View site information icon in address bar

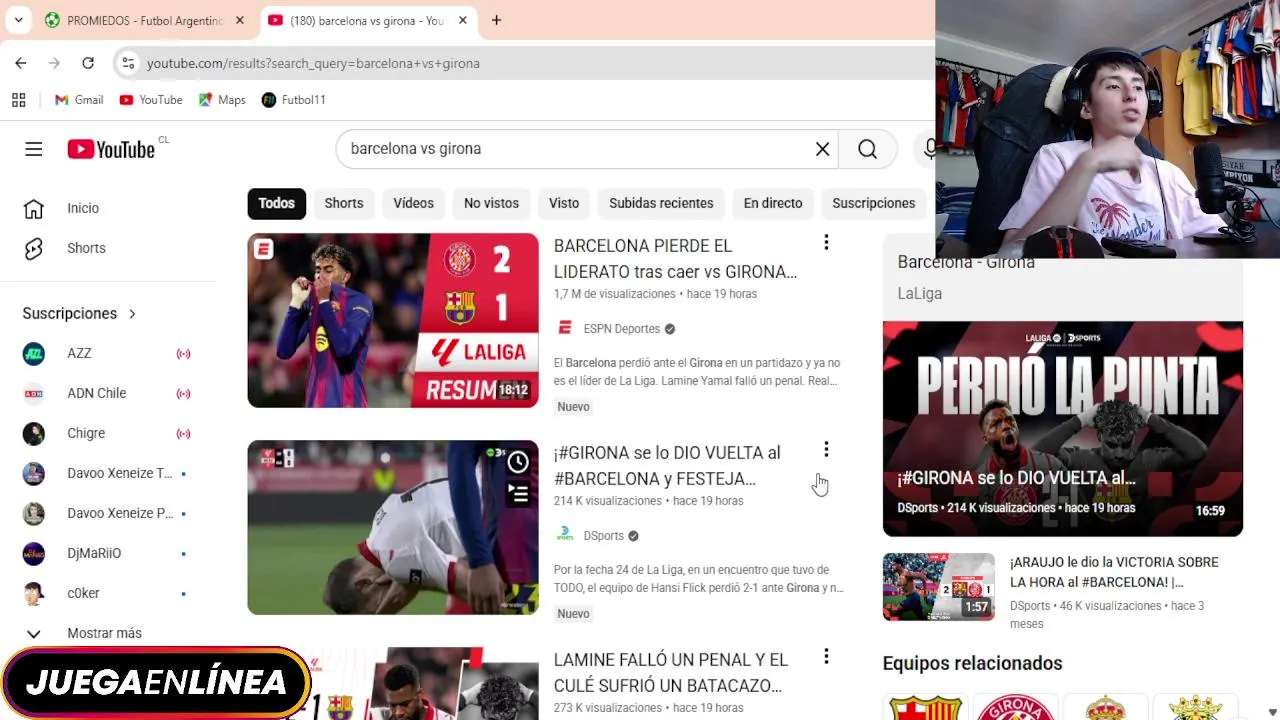click(127, 63)
